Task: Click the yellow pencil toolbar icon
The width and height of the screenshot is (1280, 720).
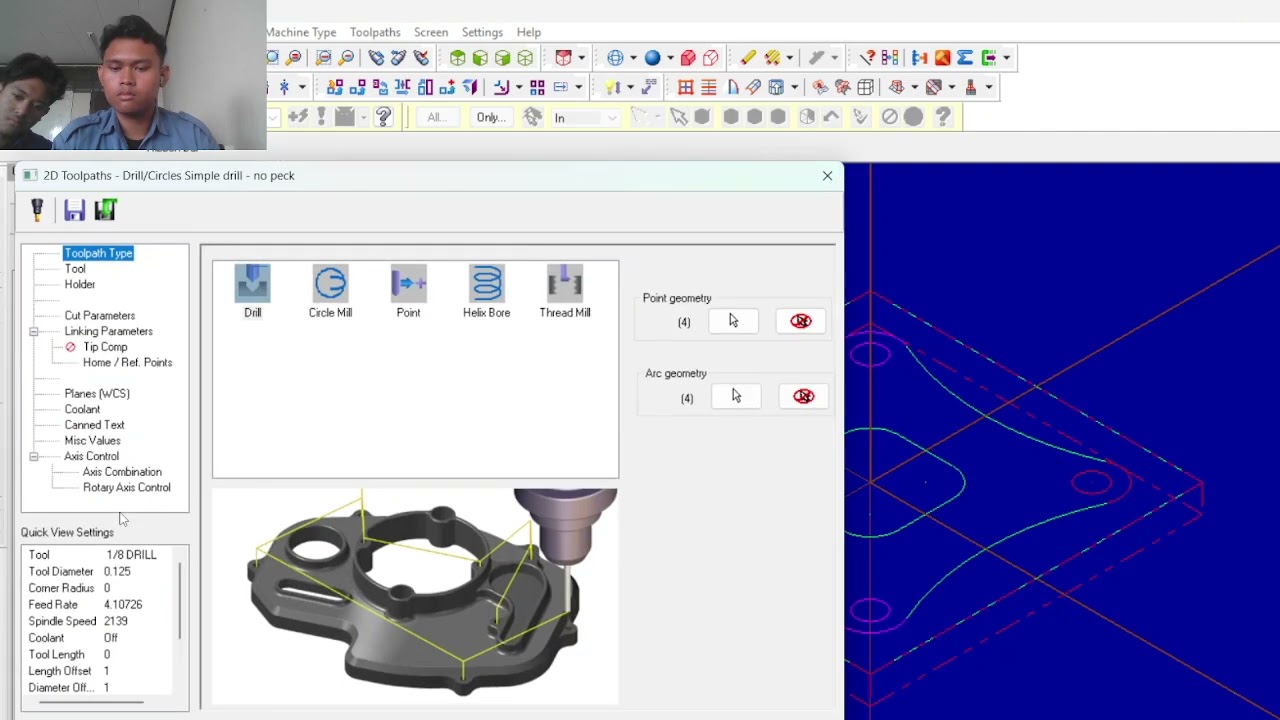Action: (x=748, y=58)
